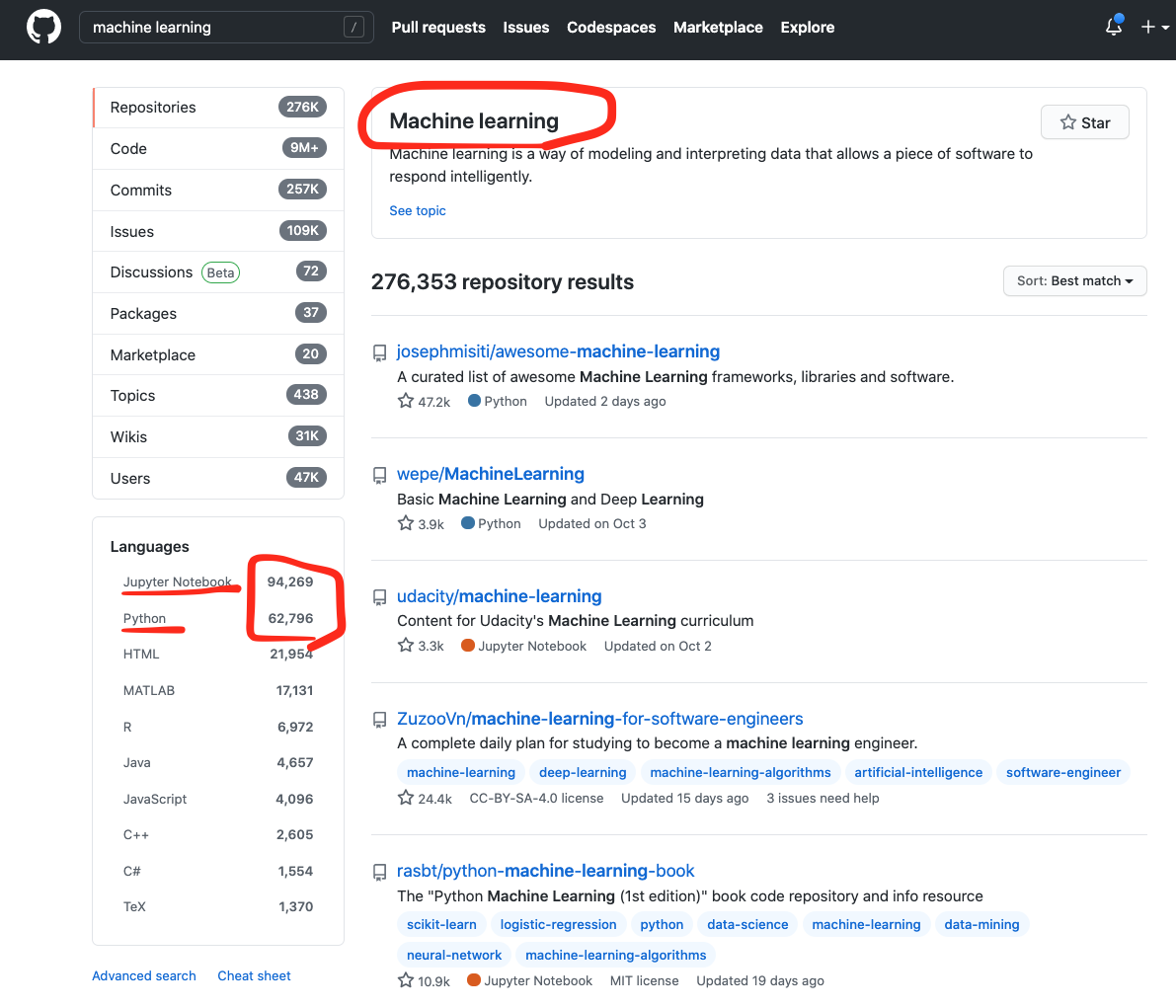Select the Discussions Beta results filter
The width and height of the screenshot is (1176, 1008).
coord(218,272)
